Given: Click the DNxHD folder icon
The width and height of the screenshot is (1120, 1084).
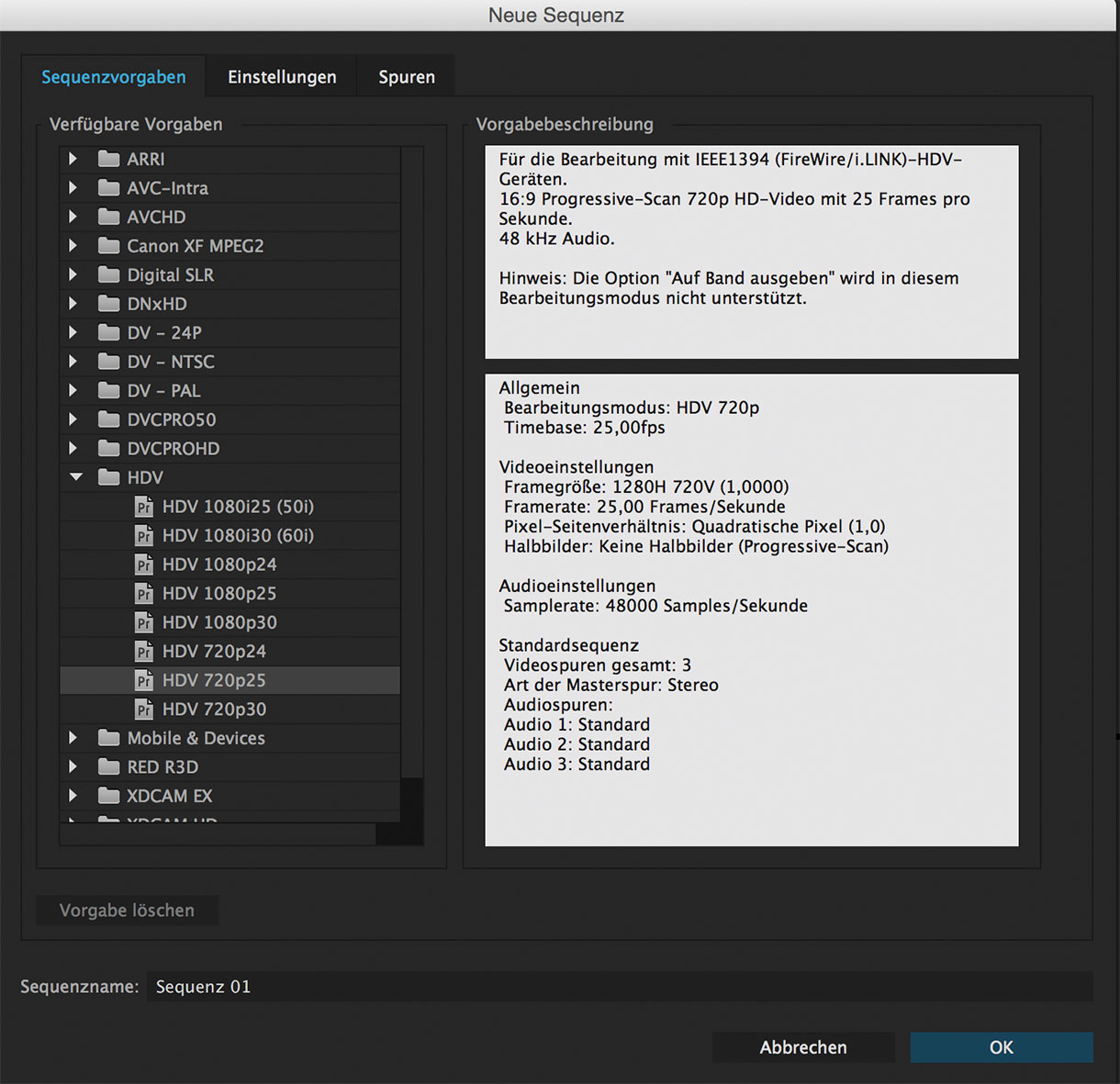Looking at the screenshot, I should (x=109, y=304).
